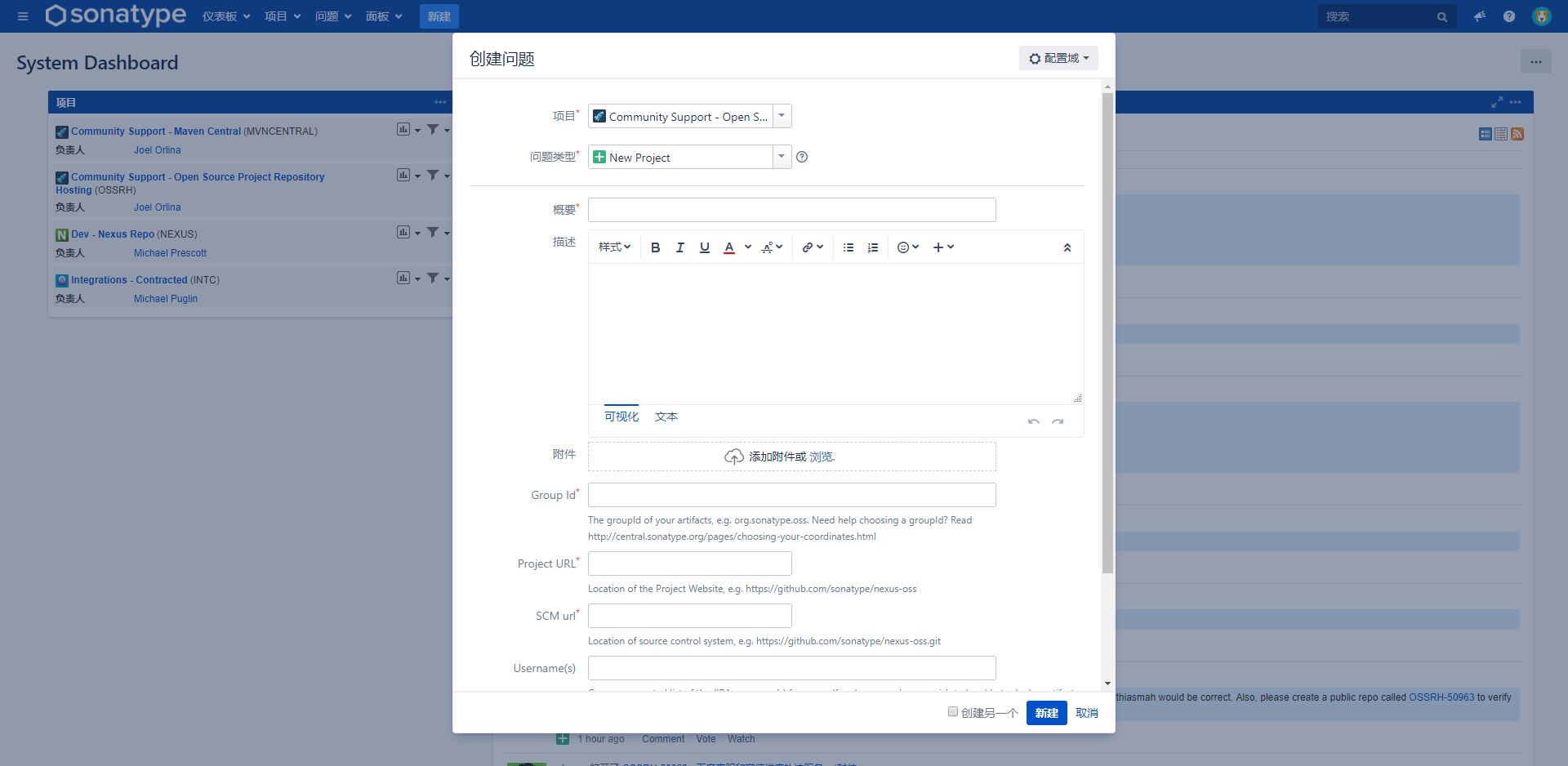Click the help icon beside issue type
The height and width of the screenshot is (766, 1568).
tap(802, 158)
